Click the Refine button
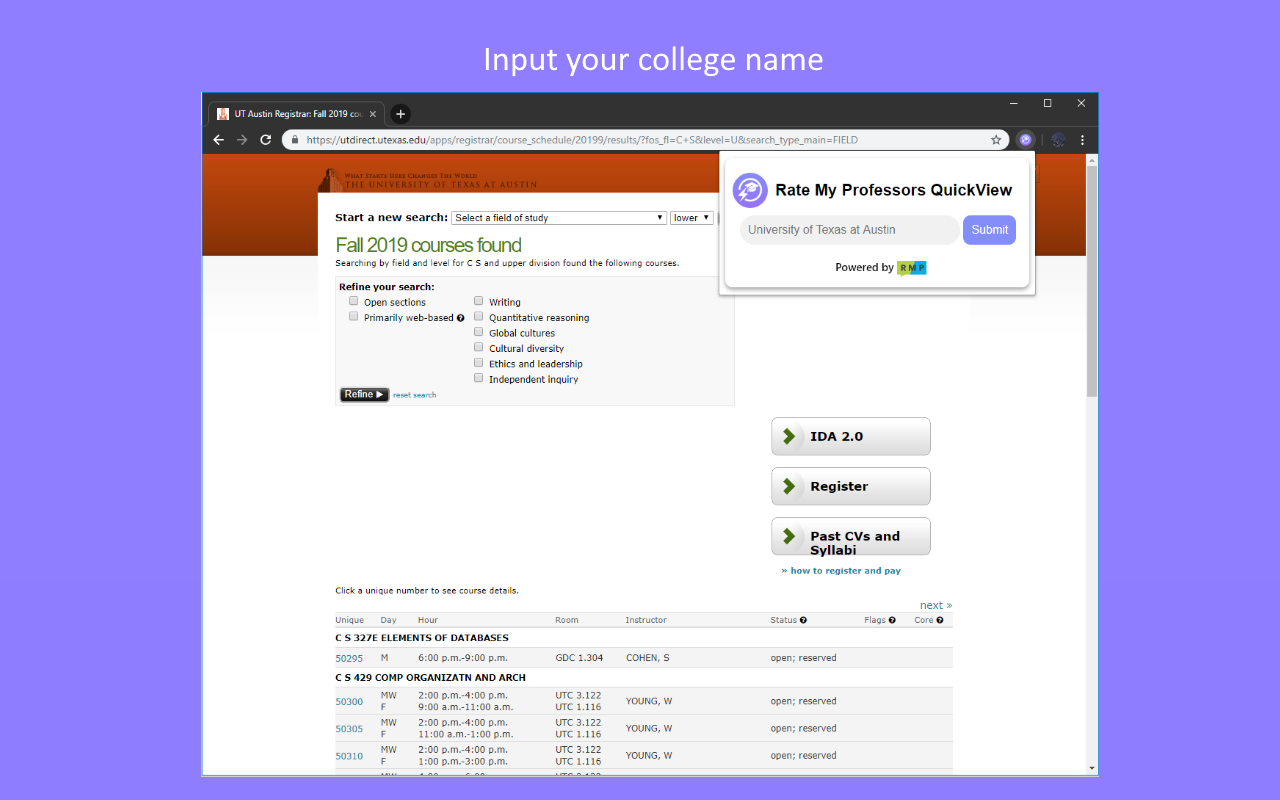This screenshot has width=1280, height=800. [x=364, y=394]
